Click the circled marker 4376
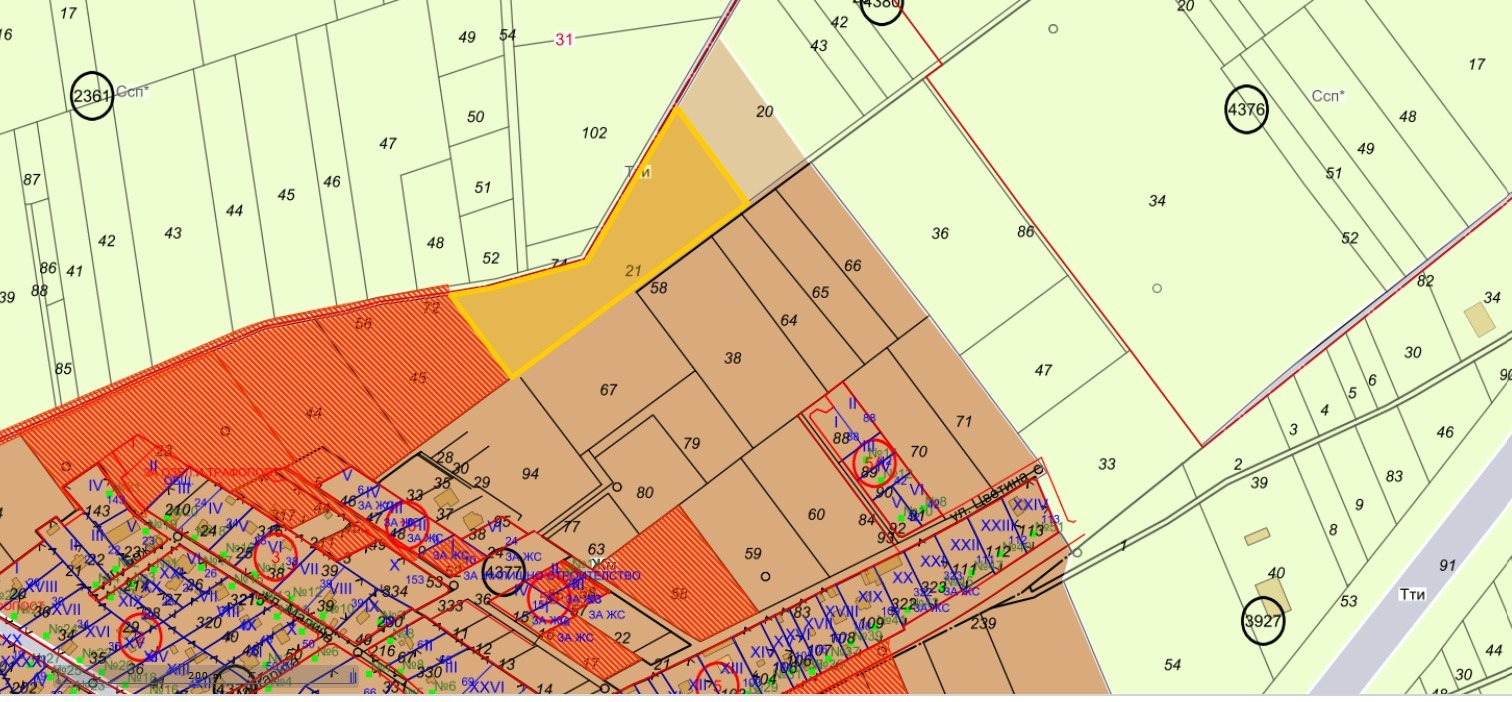Viewport: 1512px width, 702px height. point(1247,110)
